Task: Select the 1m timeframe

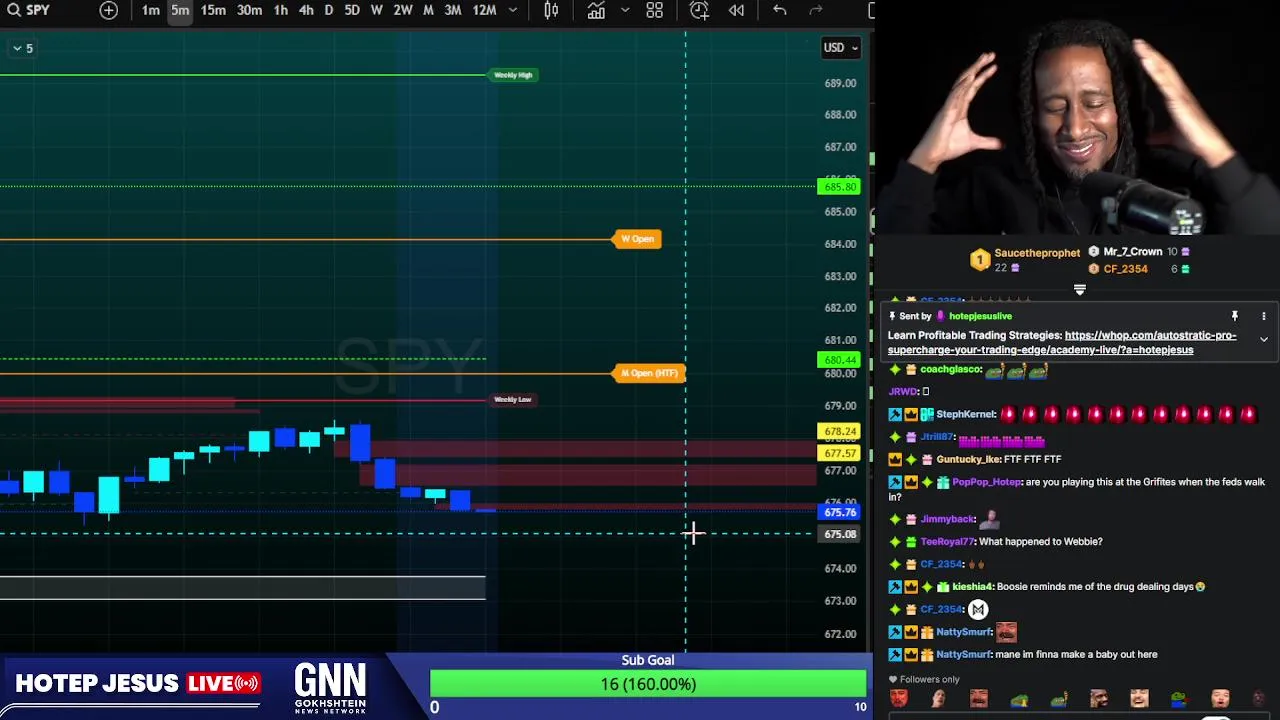Action: tap(150, 10)
